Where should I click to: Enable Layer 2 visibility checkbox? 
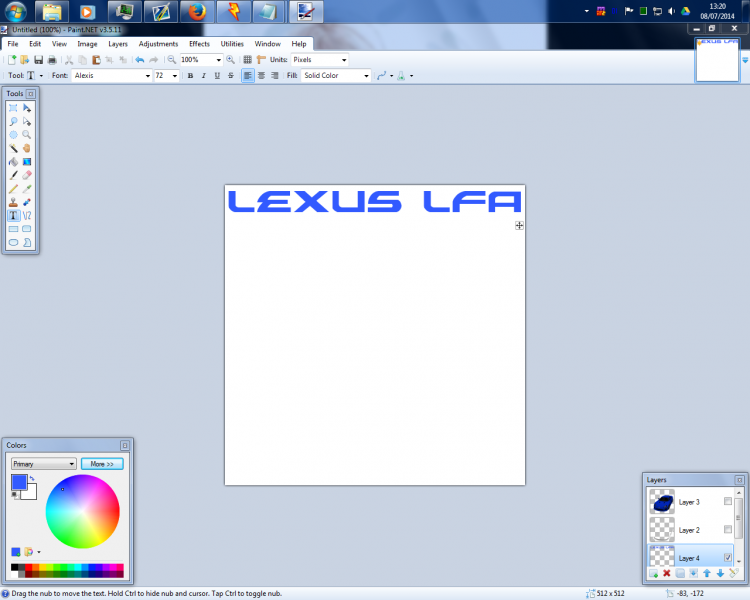[x=728, y=530]
